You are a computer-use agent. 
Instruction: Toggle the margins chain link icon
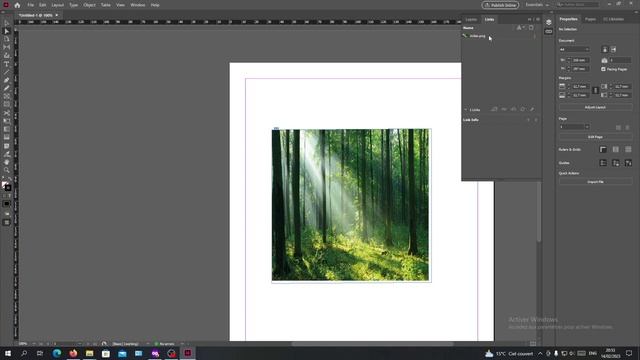pyautogui.click(x=596, y=91)
